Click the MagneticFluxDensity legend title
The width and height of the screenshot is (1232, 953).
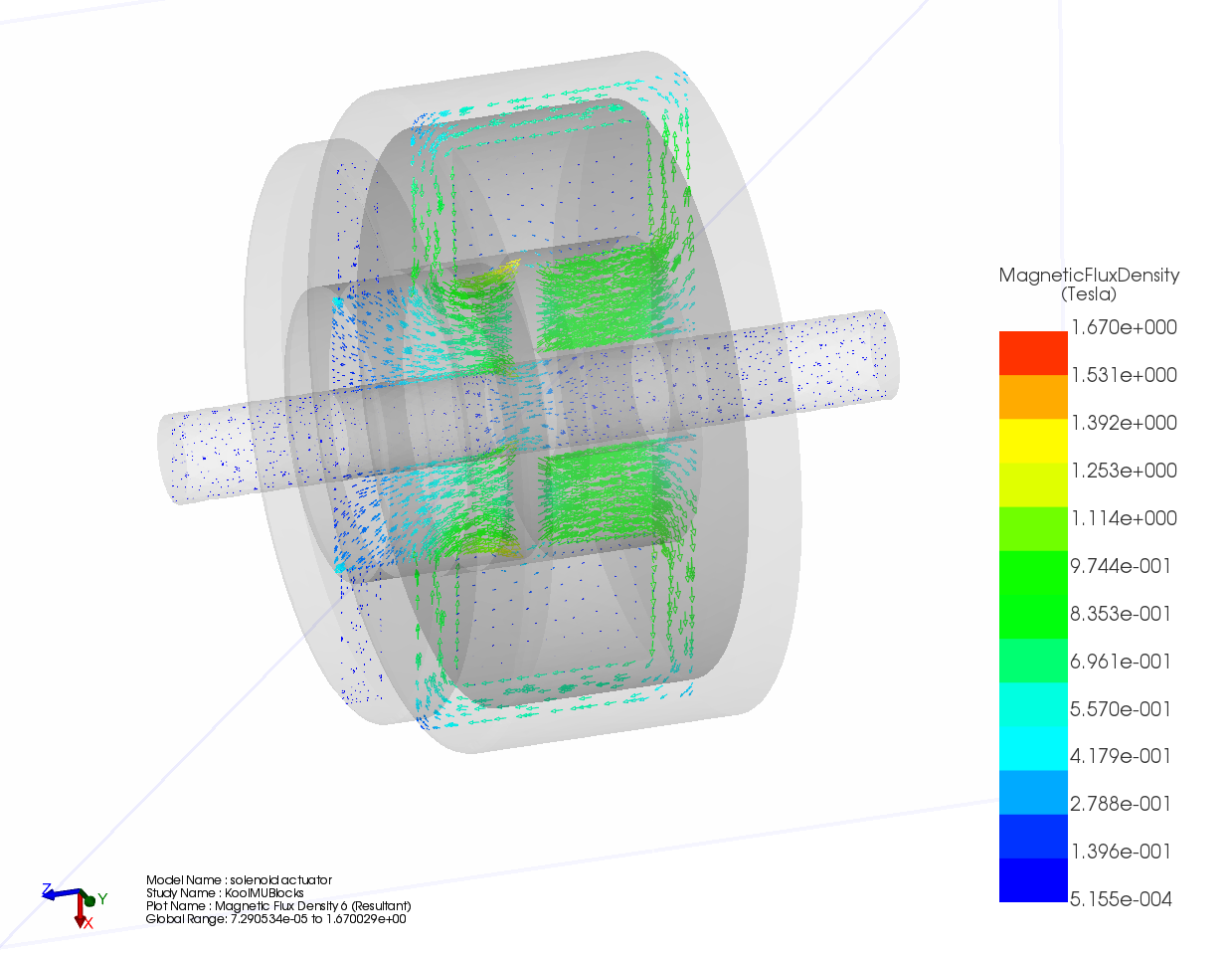(x=1089, y=276)
